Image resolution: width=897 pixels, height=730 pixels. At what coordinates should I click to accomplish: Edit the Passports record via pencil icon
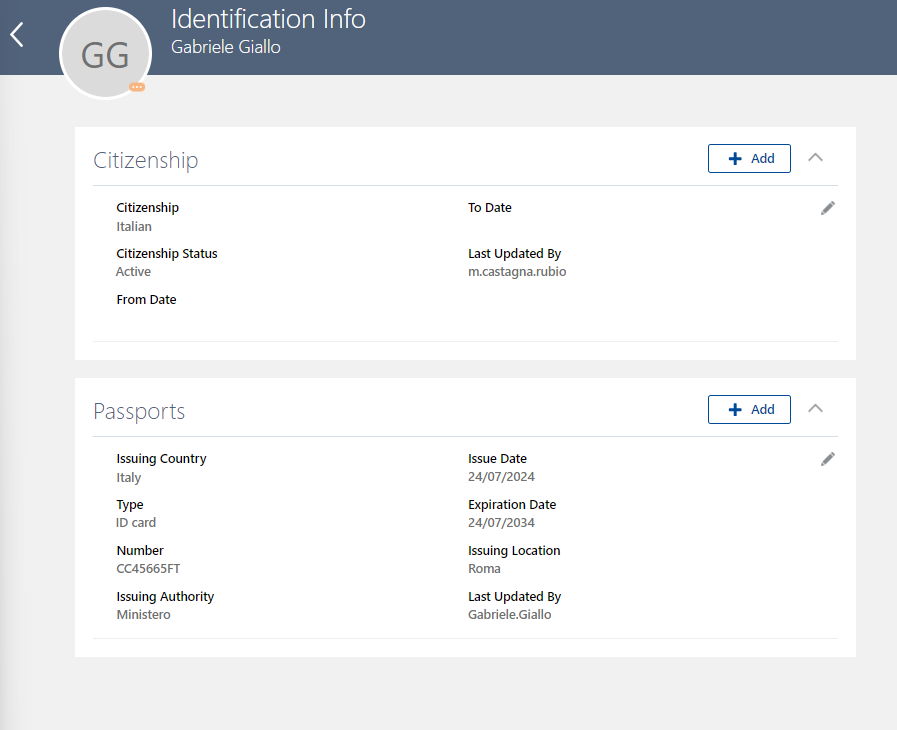827,458
